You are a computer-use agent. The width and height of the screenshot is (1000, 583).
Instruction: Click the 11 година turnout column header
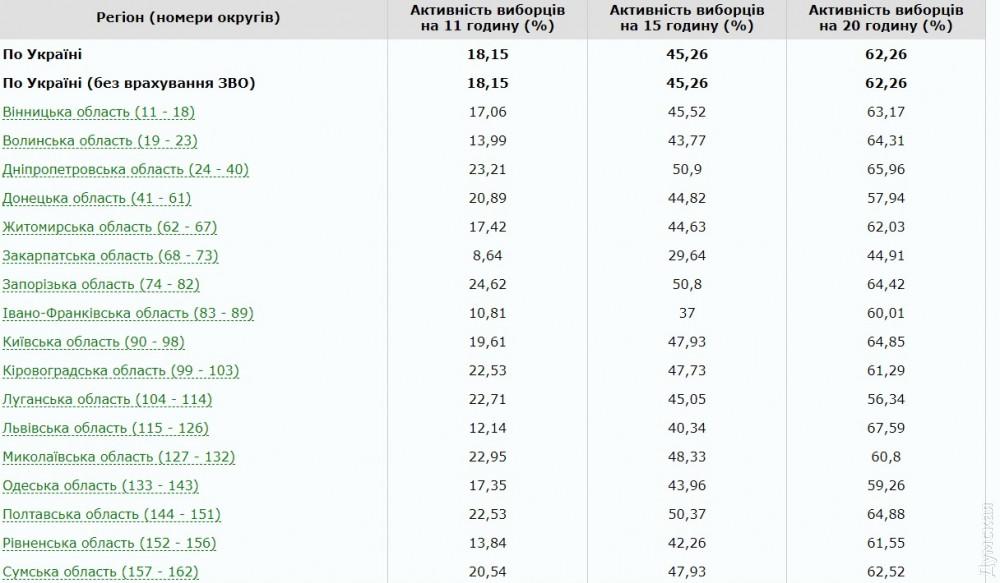(487, 18)
